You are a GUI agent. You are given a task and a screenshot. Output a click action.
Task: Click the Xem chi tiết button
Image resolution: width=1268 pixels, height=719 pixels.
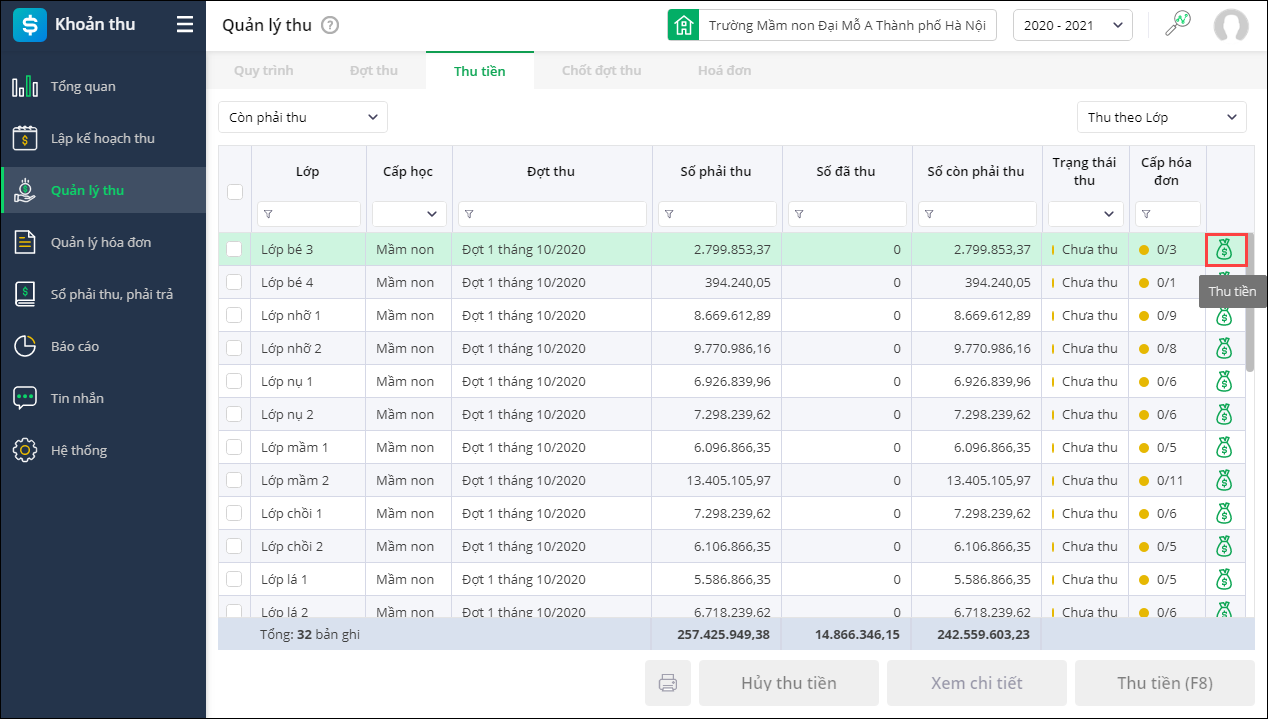(976, 684)
